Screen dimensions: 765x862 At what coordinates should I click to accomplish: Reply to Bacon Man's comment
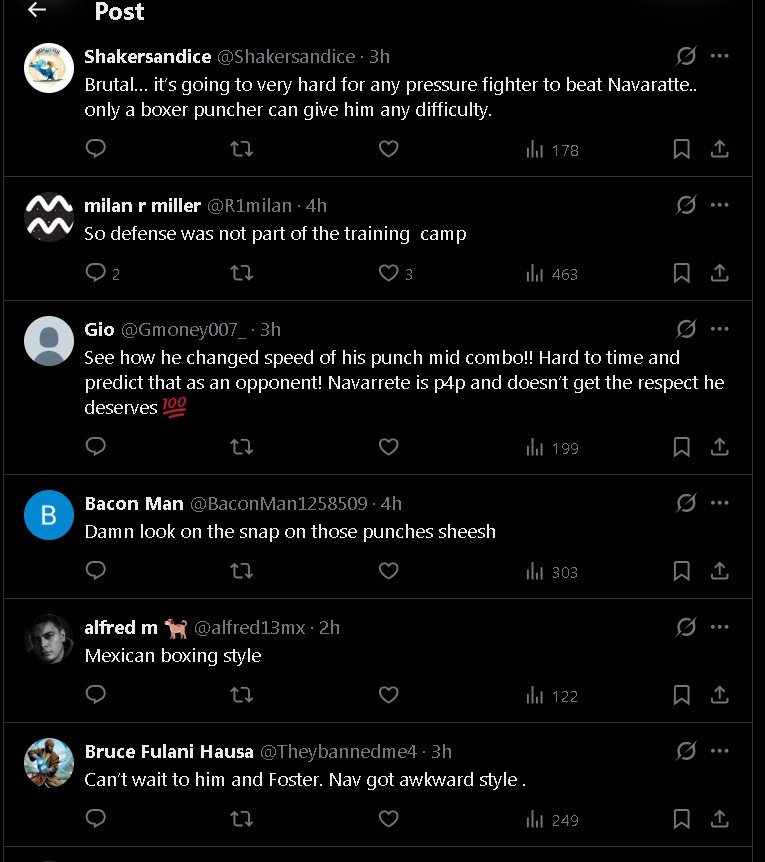96,571
